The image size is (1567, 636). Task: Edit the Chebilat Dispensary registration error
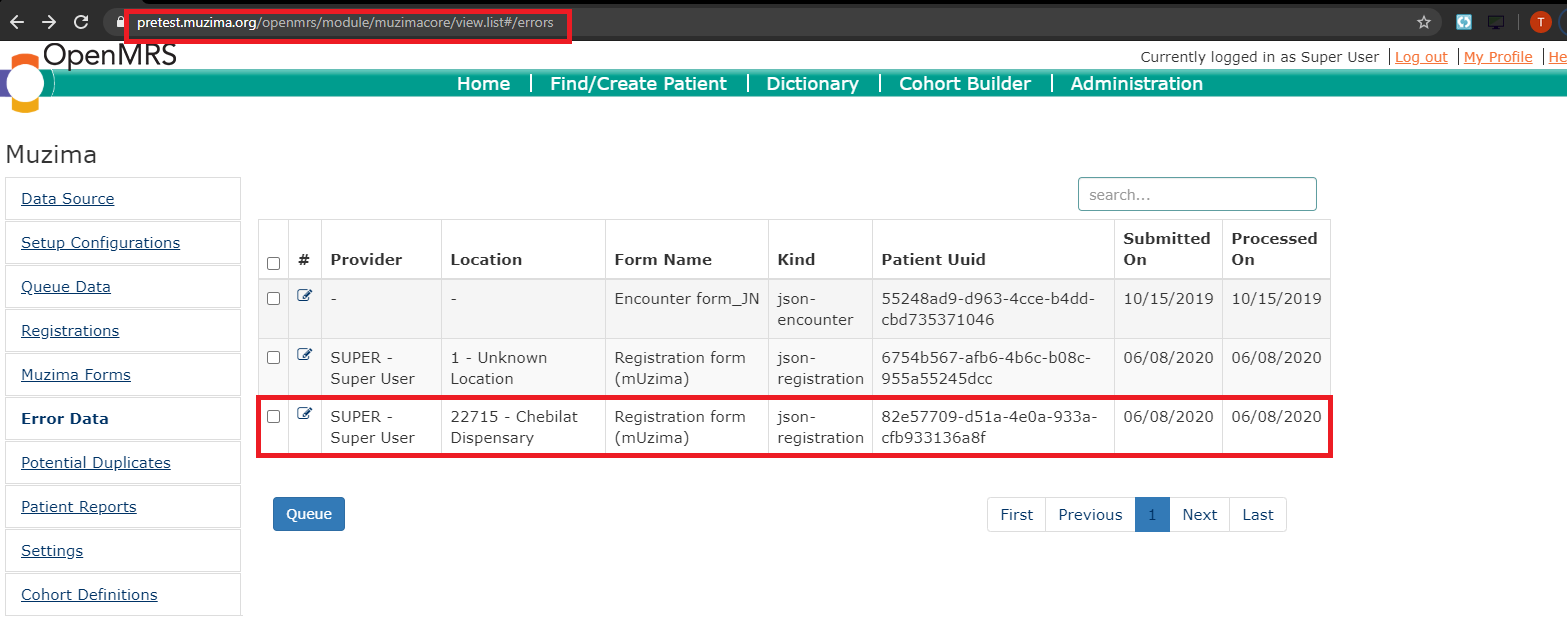point(305,414)
